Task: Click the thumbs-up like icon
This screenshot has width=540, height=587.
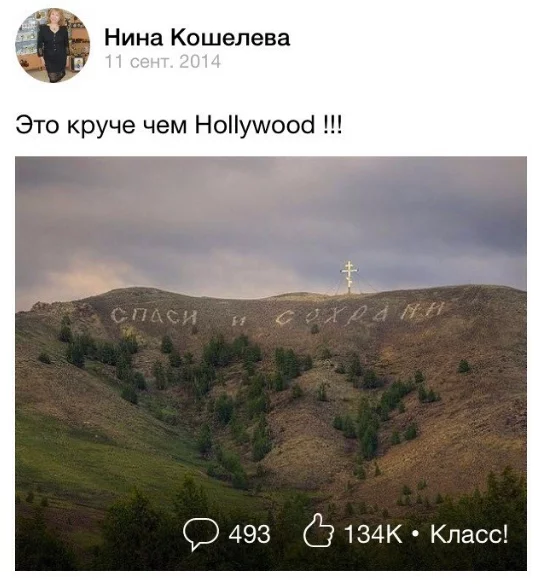Action: 318,531
